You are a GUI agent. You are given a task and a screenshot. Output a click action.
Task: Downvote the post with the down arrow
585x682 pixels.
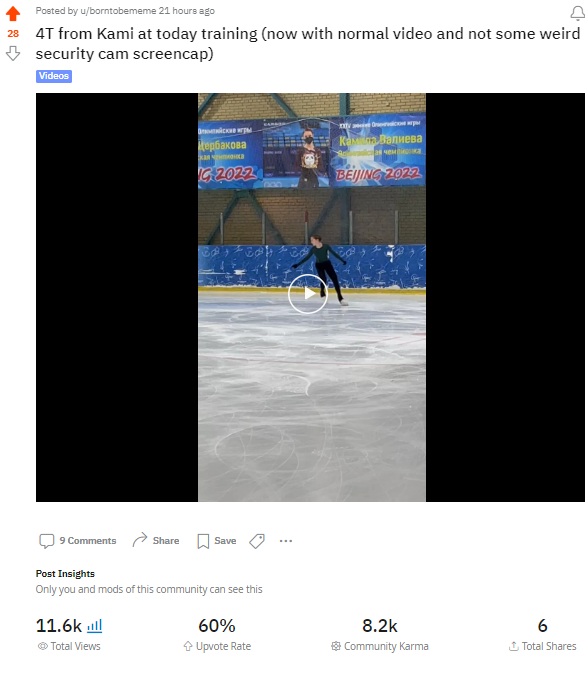pyautogui.click(x=13, y=53)
